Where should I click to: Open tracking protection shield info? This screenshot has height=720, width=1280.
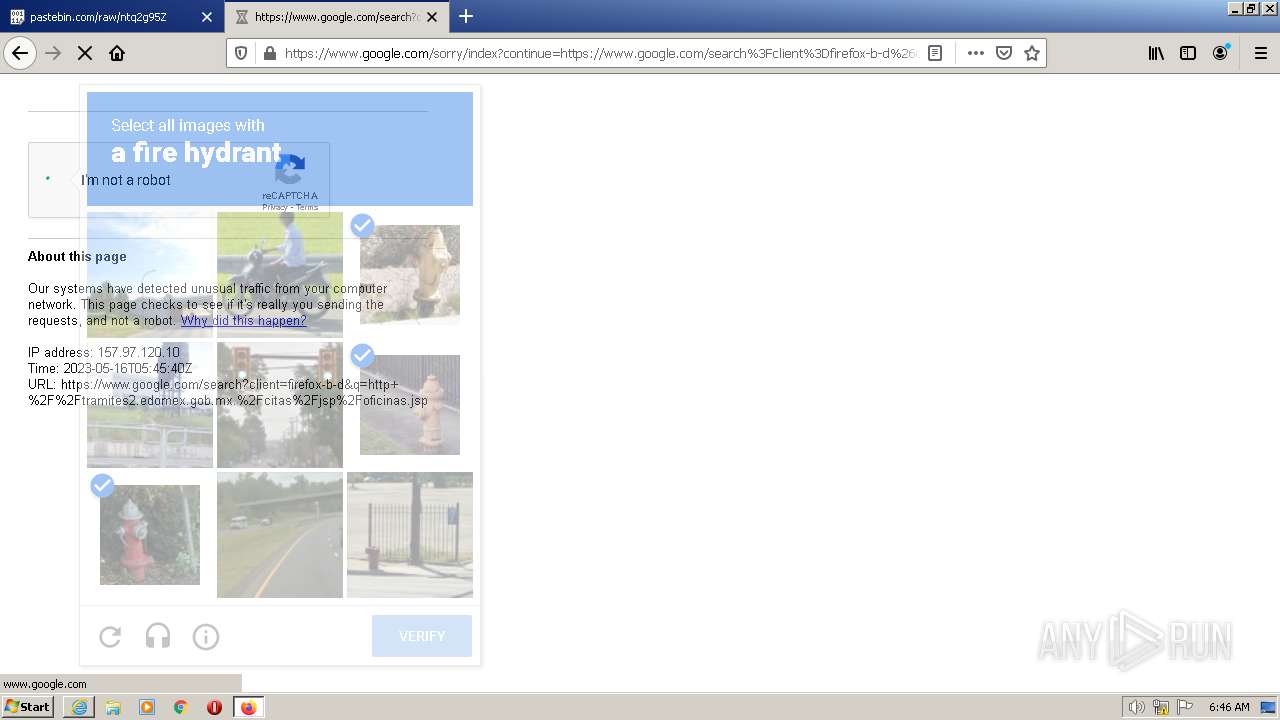pos(241,53)
